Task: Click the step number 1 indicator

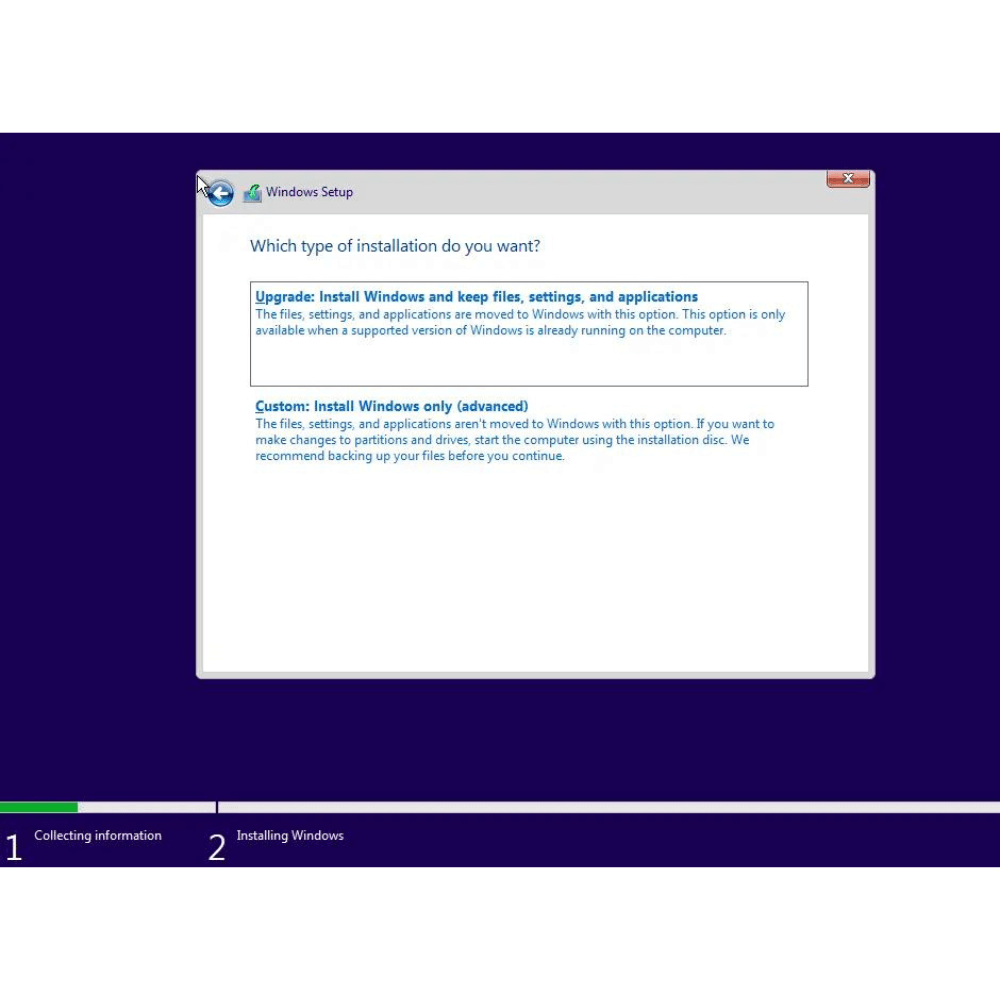Action: tap(13, 848)
